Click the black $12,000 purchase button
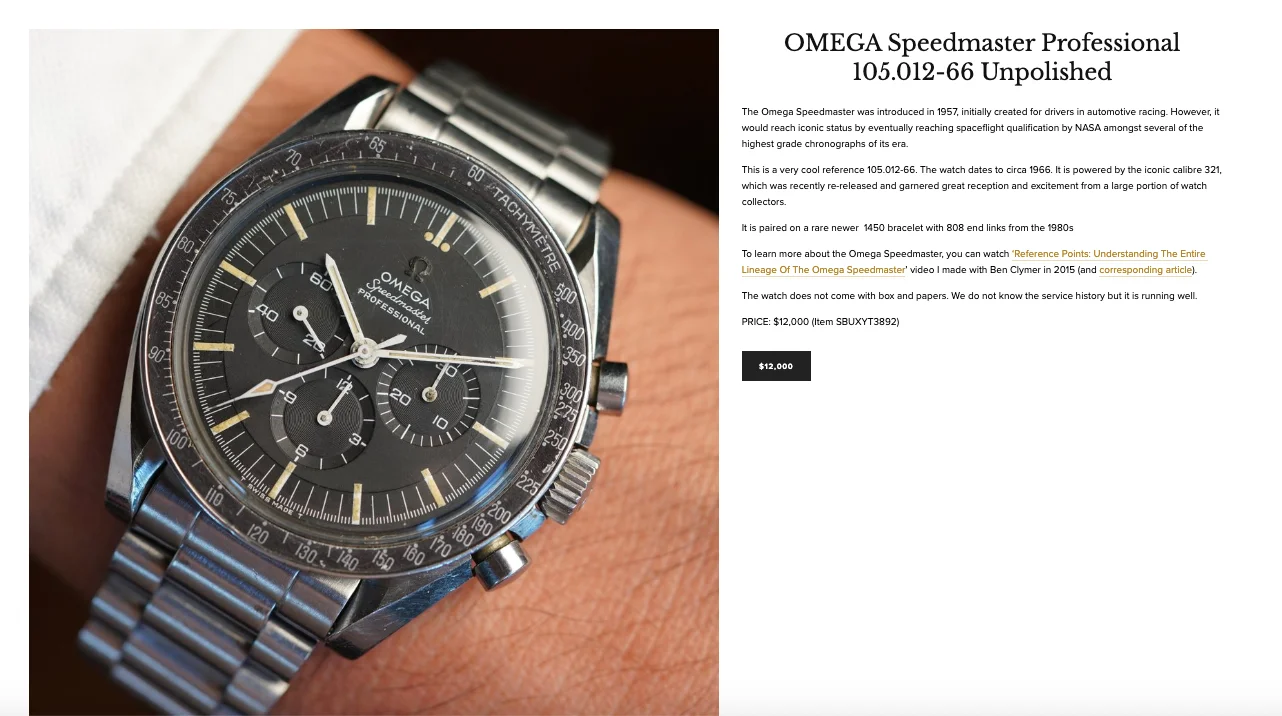Viewport: 1282px width, 716px height. pyautogui.click(x=776, y=366)
